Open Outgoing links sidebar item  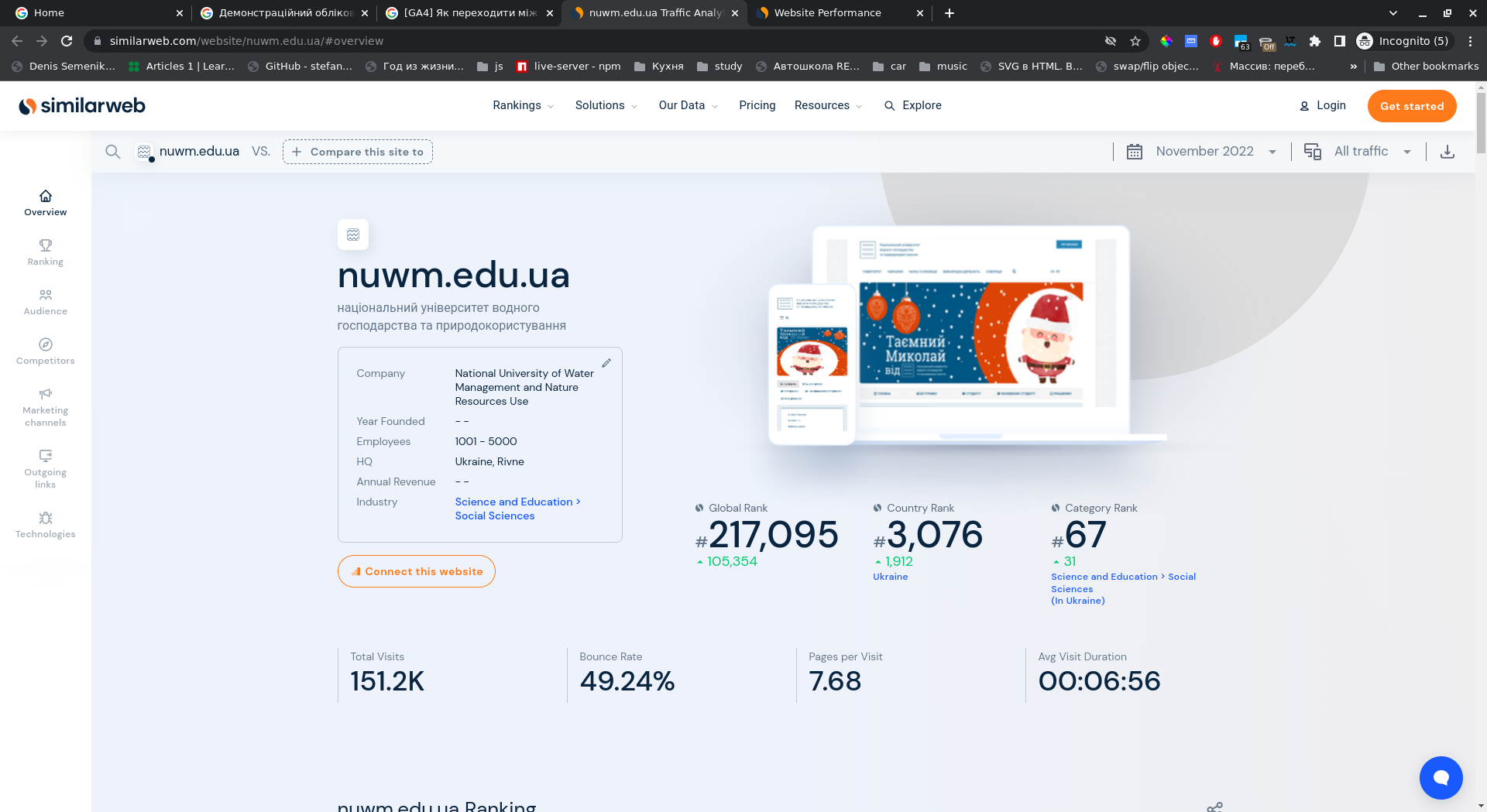click(x=45, y=469)
